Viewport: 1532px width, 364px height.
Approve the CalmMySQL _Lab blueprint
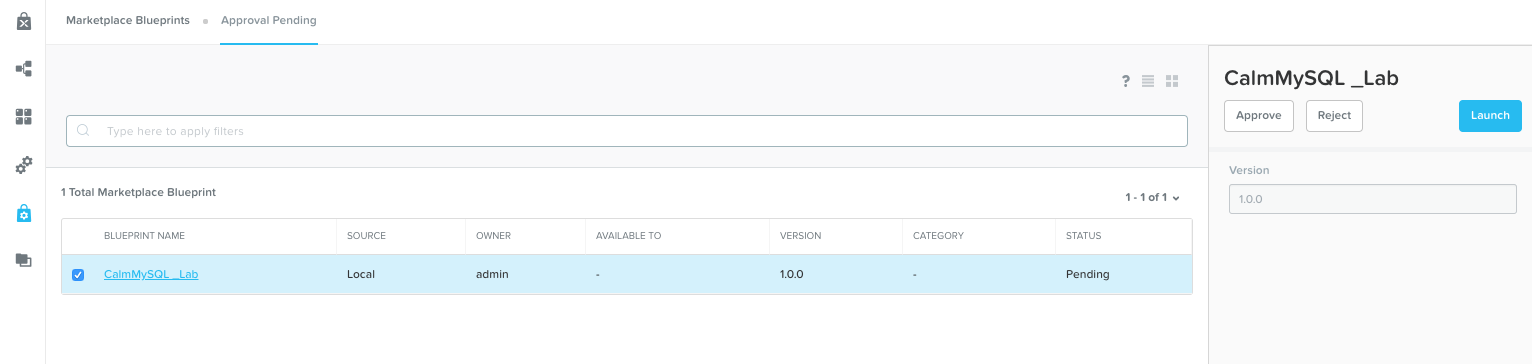(1259, 116)
